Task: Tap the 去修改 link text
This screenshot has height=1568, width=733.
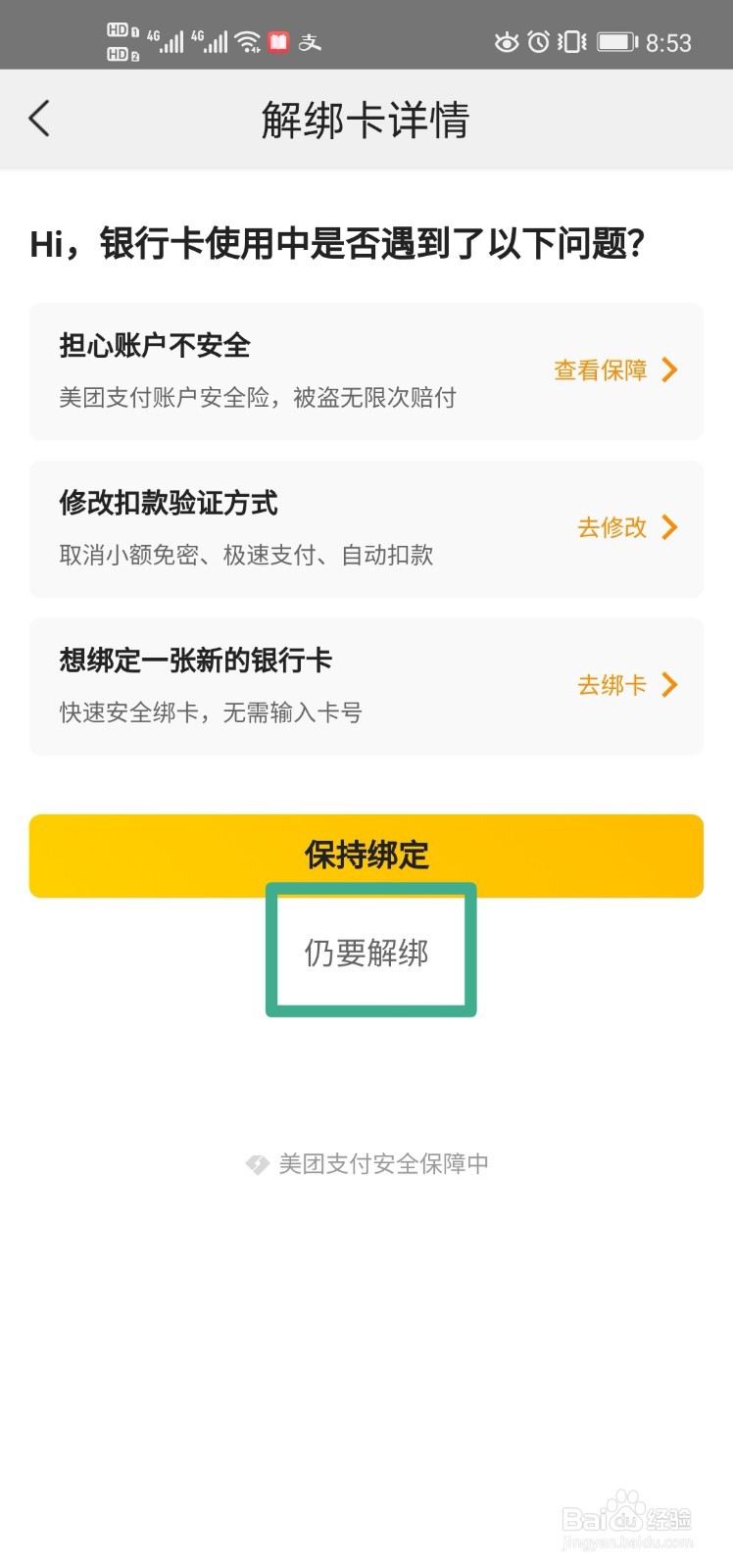Action: pos(612,527)
